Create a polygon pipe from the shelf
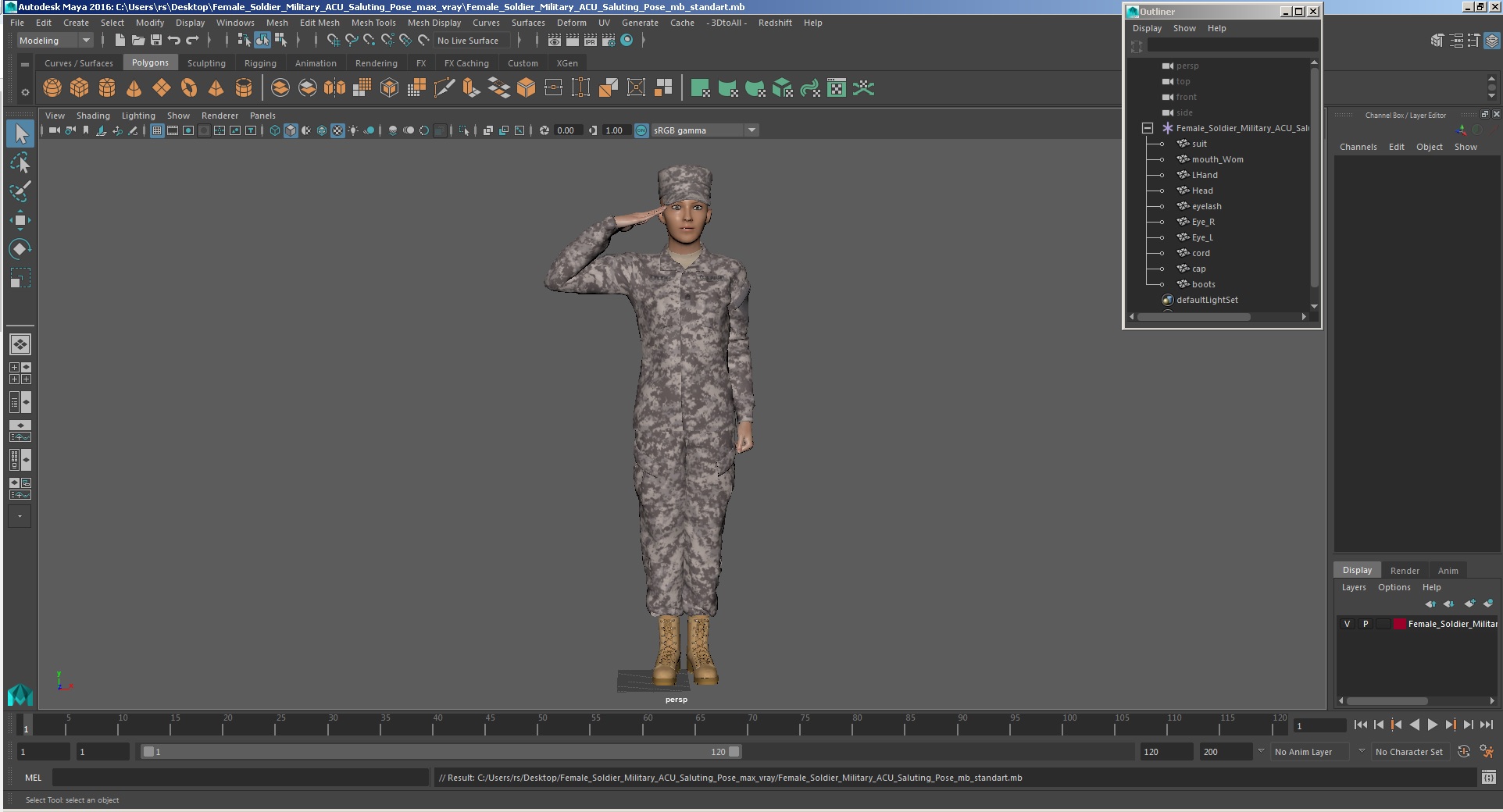Screen dimensions: 1503x812 click(x=244, y=88)
